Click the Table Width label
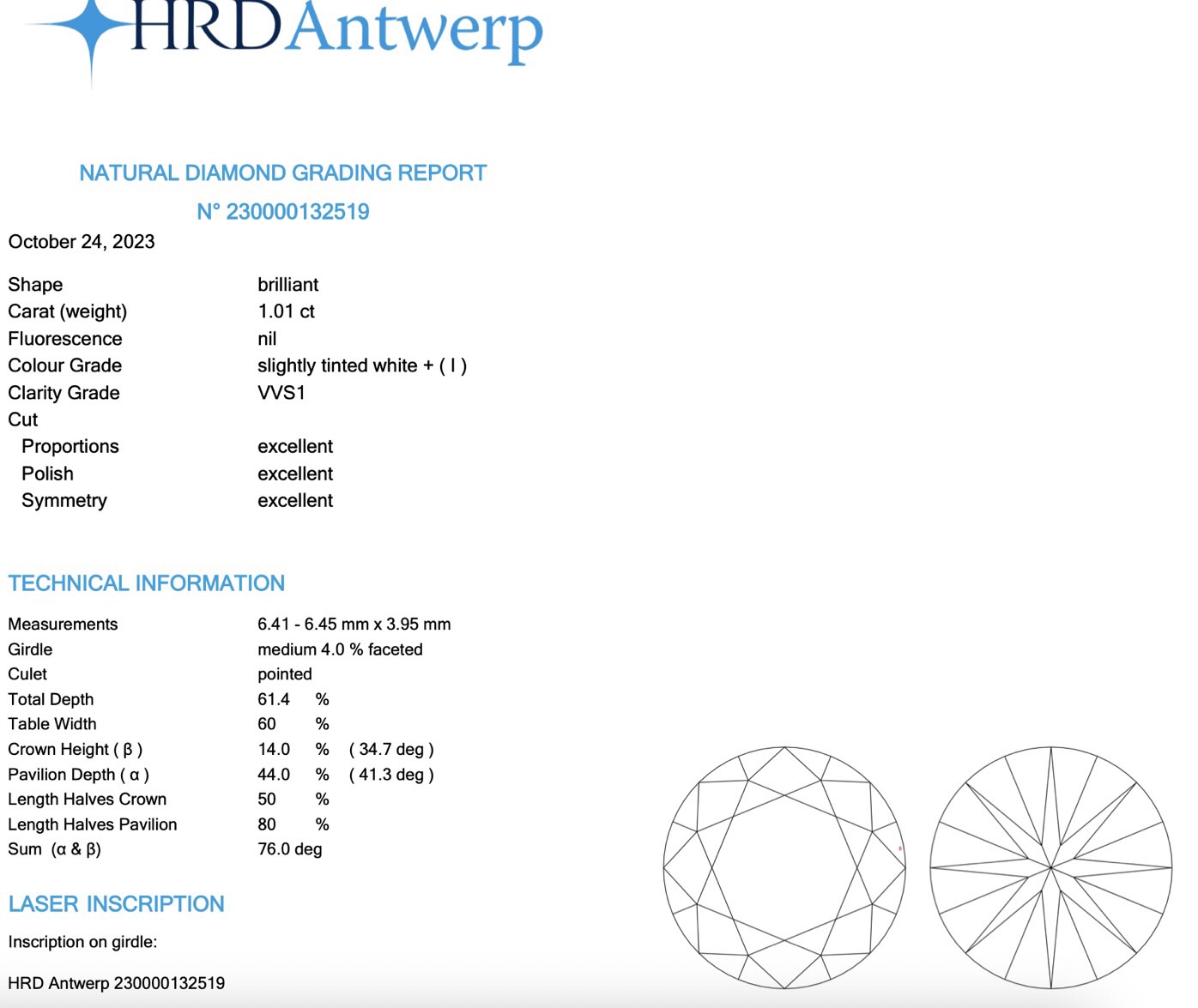The width and height of the screenshot is (1198, 1008). [52, 724]
